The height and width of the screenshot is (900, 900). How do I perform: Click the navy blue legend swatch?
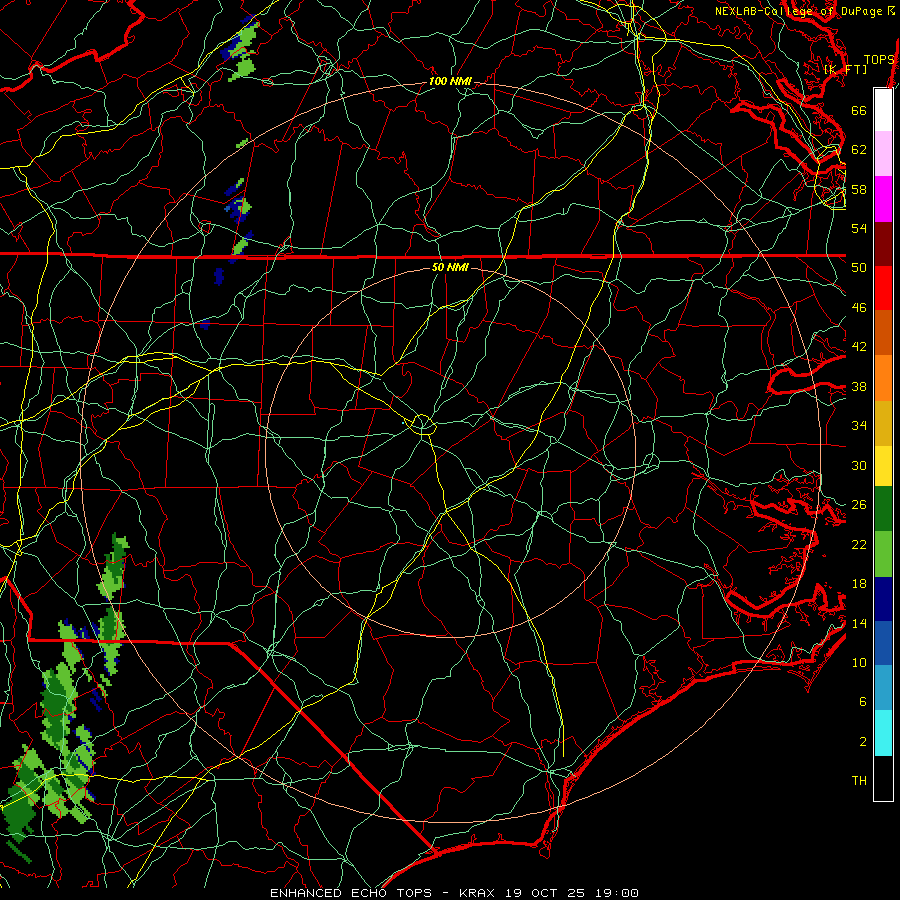pyautogui.click(x=883, y=599)
